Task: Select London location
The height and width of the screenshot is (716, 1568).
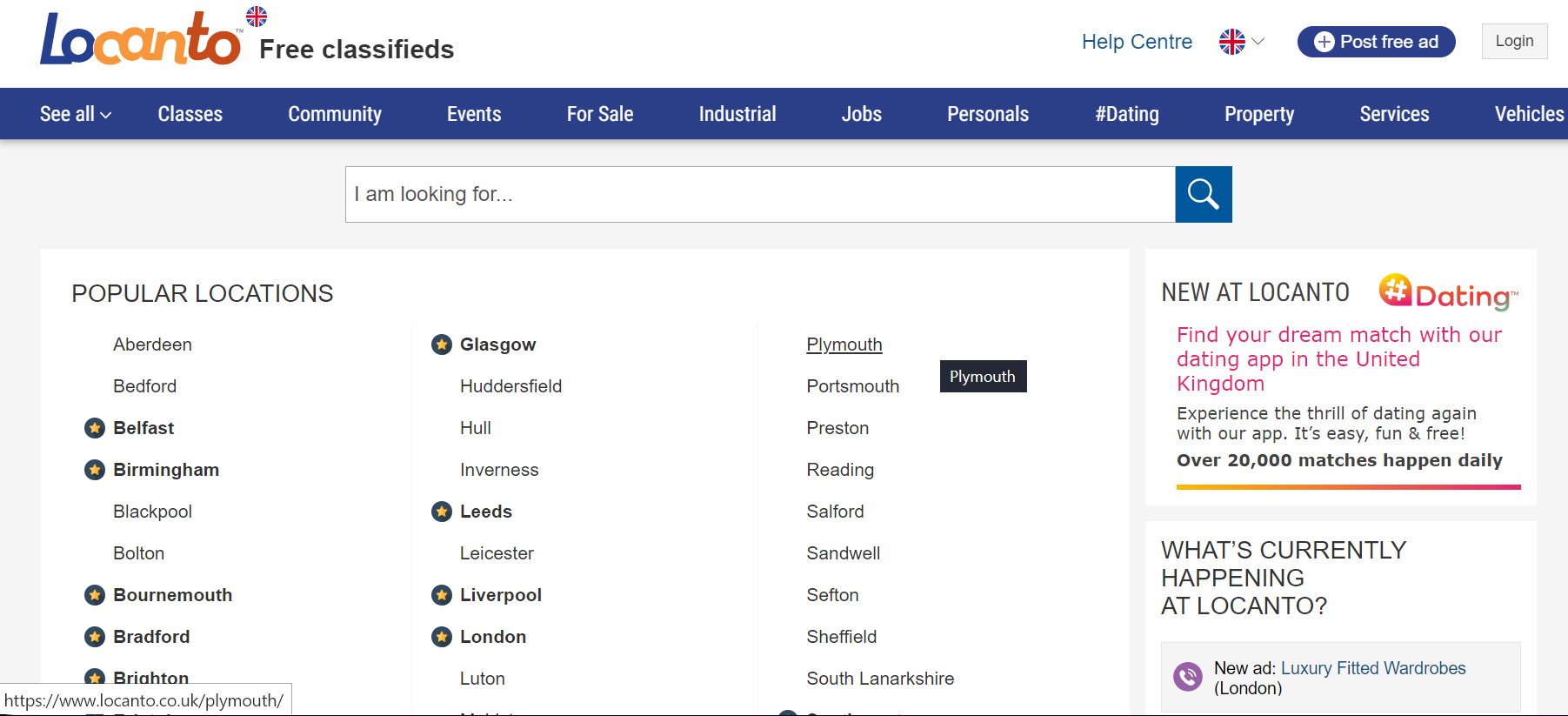Action: pyautogui.click(x=493, y=637)
